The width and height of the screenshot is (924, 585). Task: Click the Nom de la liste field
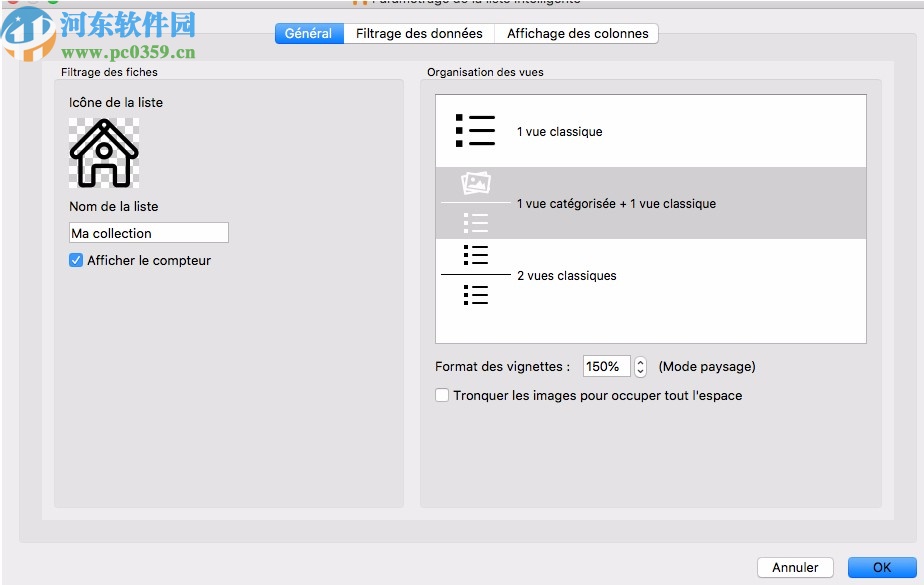148,233
